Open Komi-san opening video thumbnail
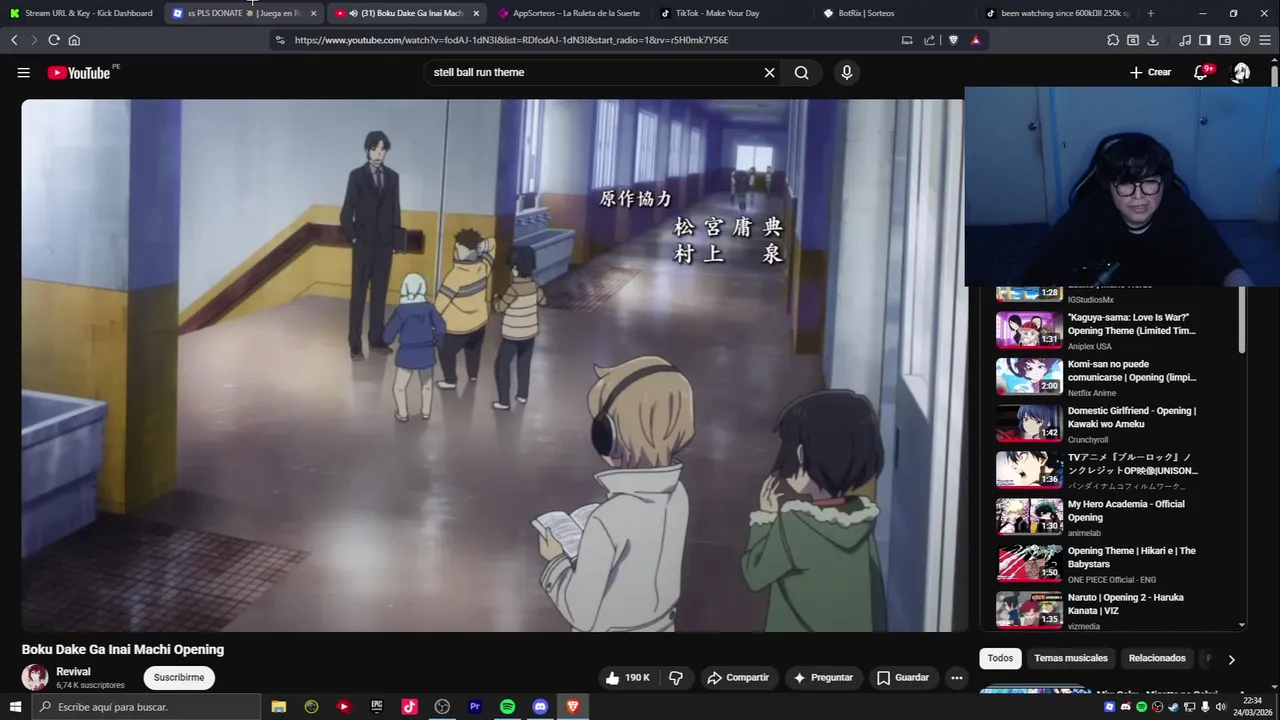This screenshot has width=1280, height=720. coord(1029,377)
